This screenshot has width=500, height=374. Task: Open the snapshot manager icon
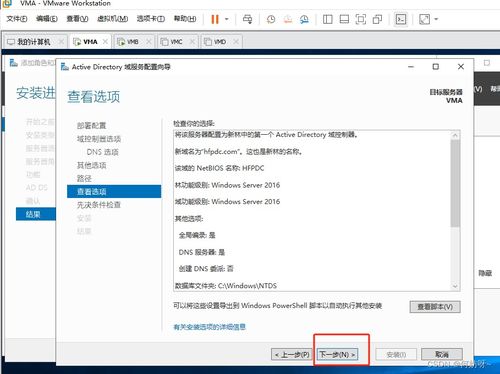pyautogui.click(x=304, y=19)
